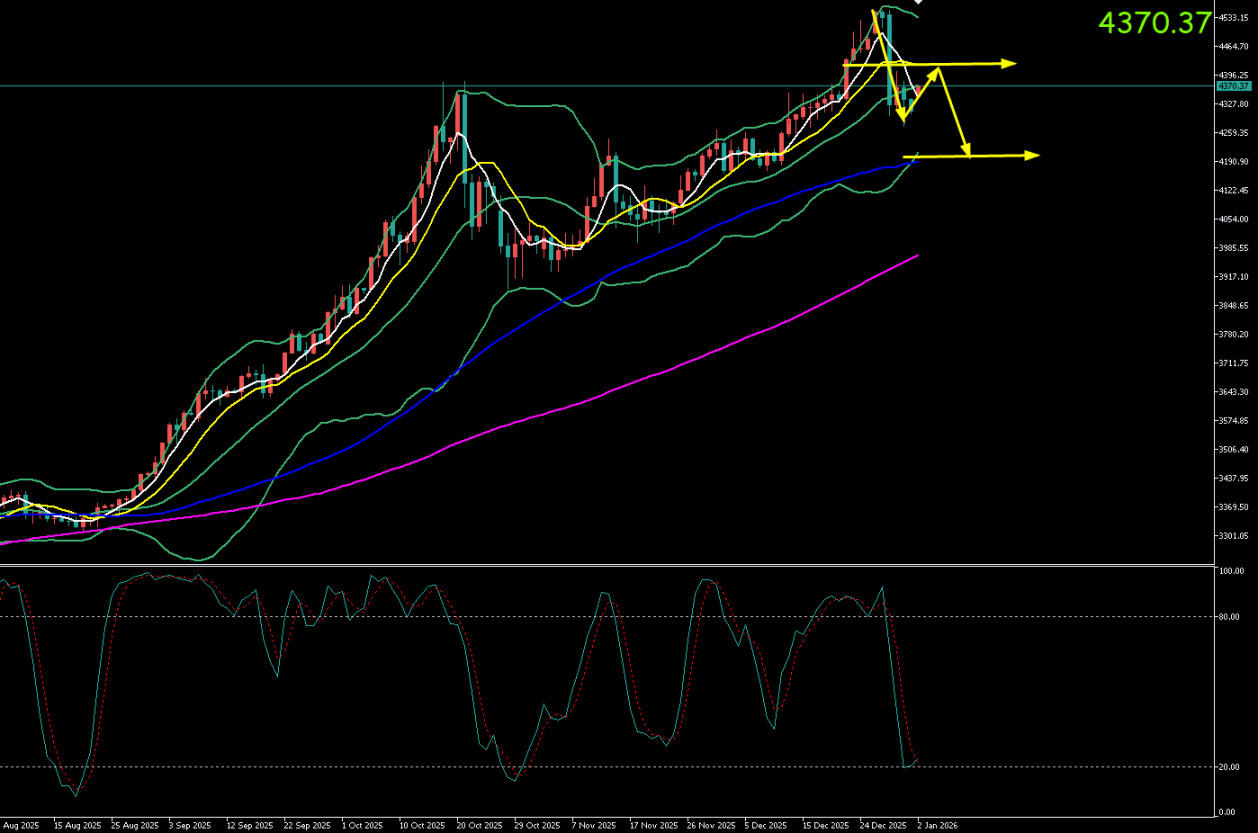Select the current price tag on price axis

click(x=1231, y=86)
